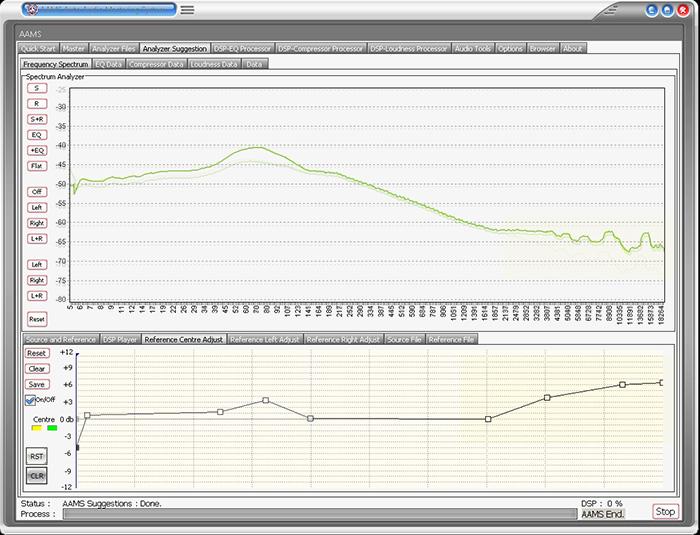
Task: Click the +EQ spectrum button
Action: [37, 150]
